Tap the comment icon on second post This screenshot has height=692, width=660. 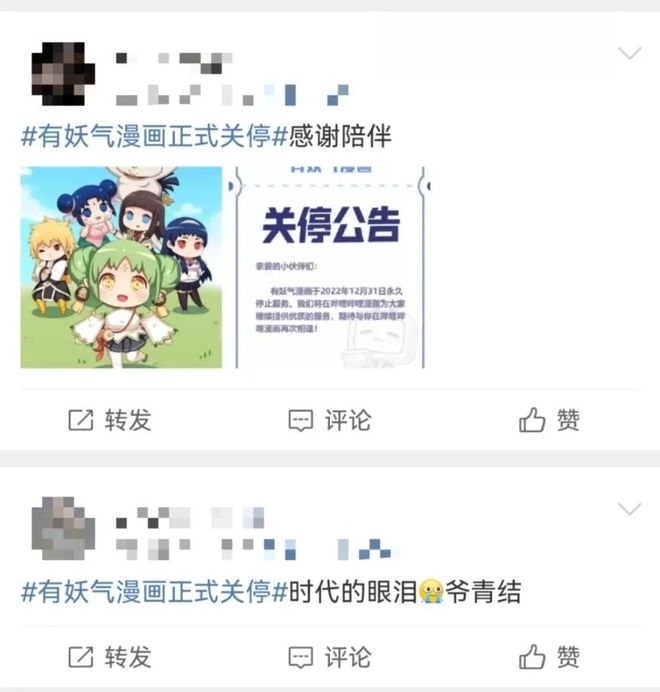301,657
